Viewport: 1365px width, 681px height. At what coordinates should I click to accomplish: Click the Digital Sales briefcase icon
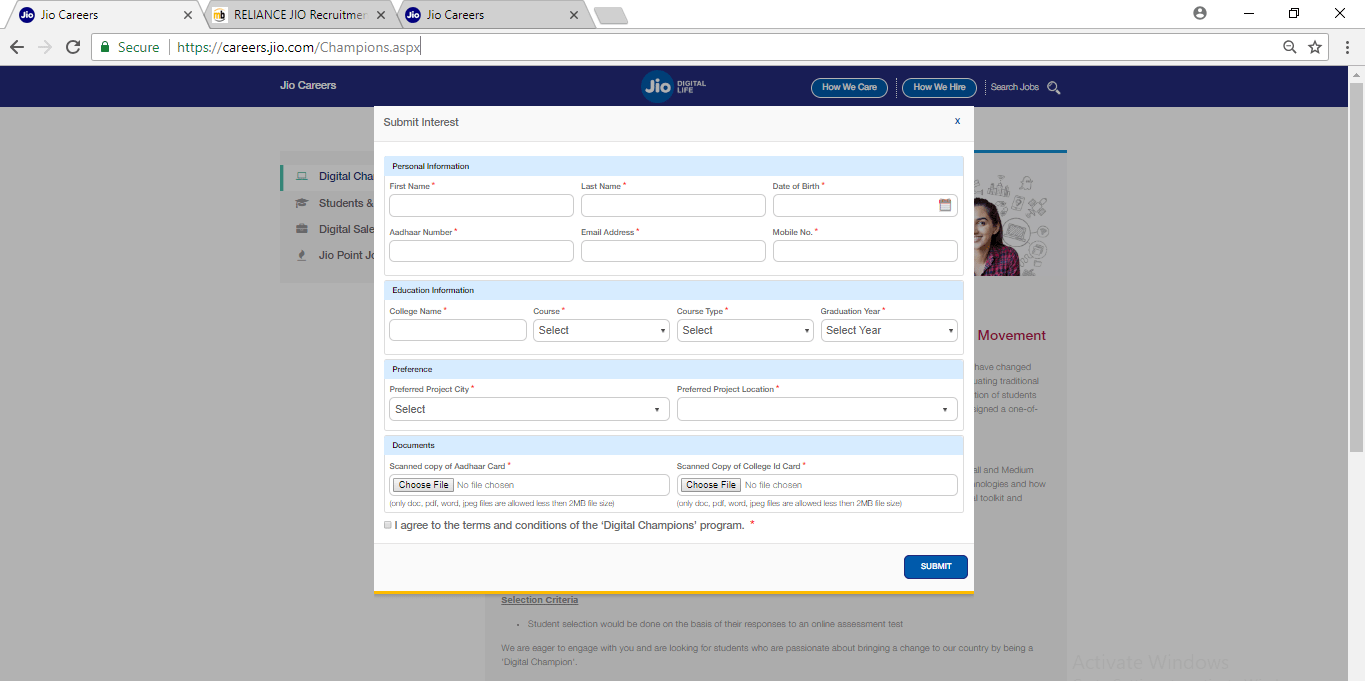point(301,229)
